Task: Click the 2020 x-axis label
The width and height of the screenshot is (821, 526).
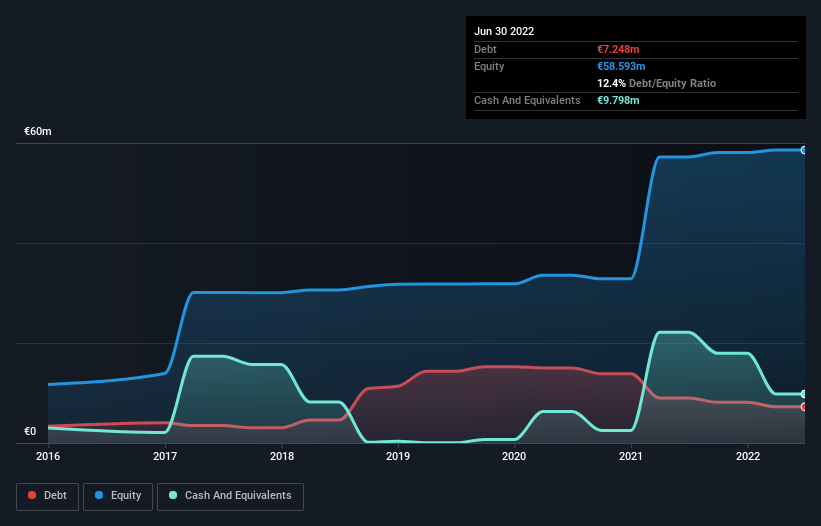Action: tap(514, 456)
